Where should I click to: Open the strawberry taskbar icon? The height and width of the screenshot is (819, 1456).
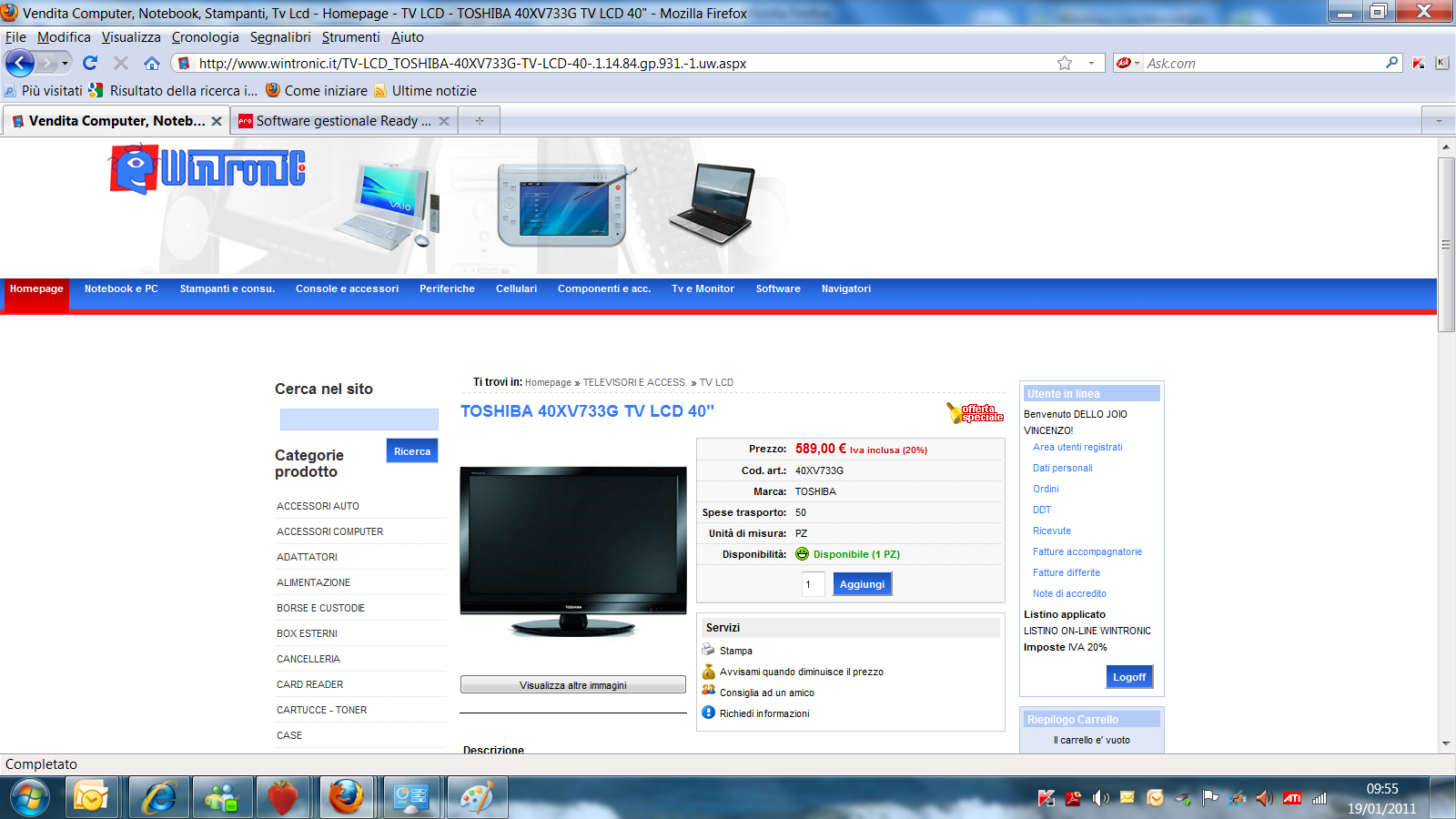283,798
